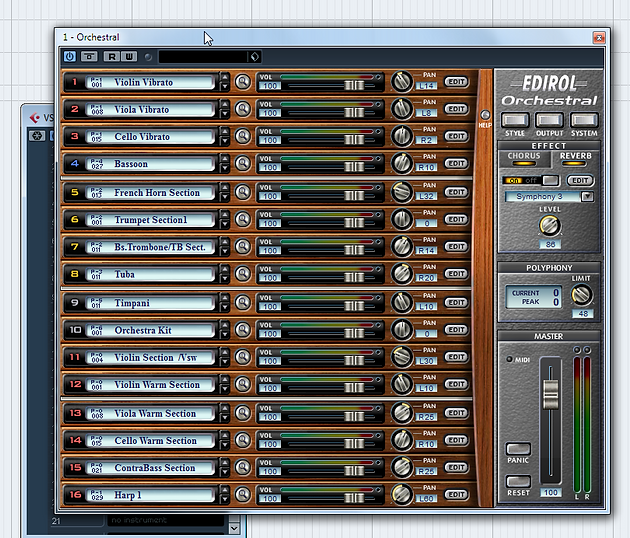Click the RESET button
The image size is (630, 538).
[x=518, y=481]
